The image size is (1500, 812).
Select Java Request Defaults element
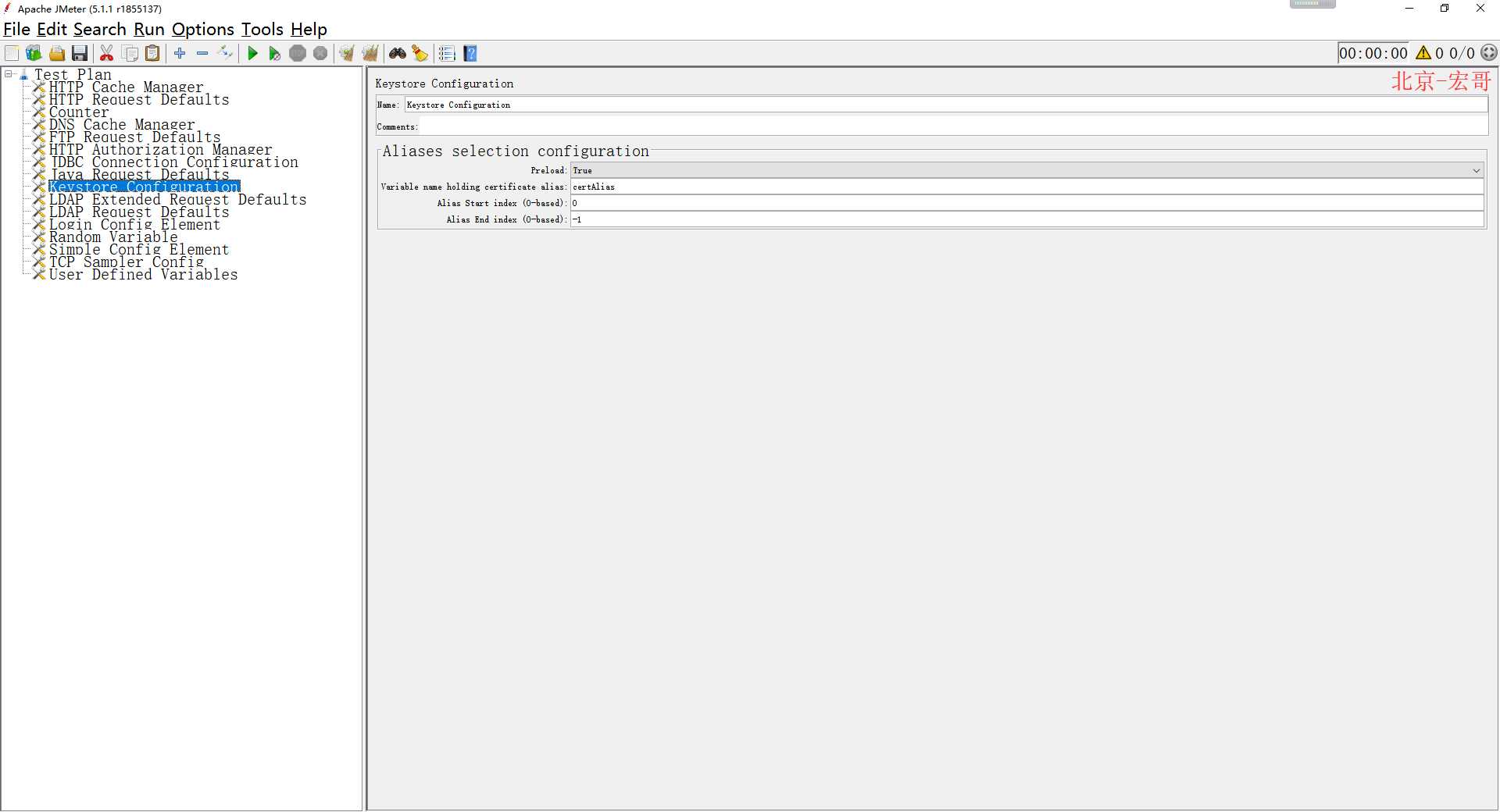139,174
